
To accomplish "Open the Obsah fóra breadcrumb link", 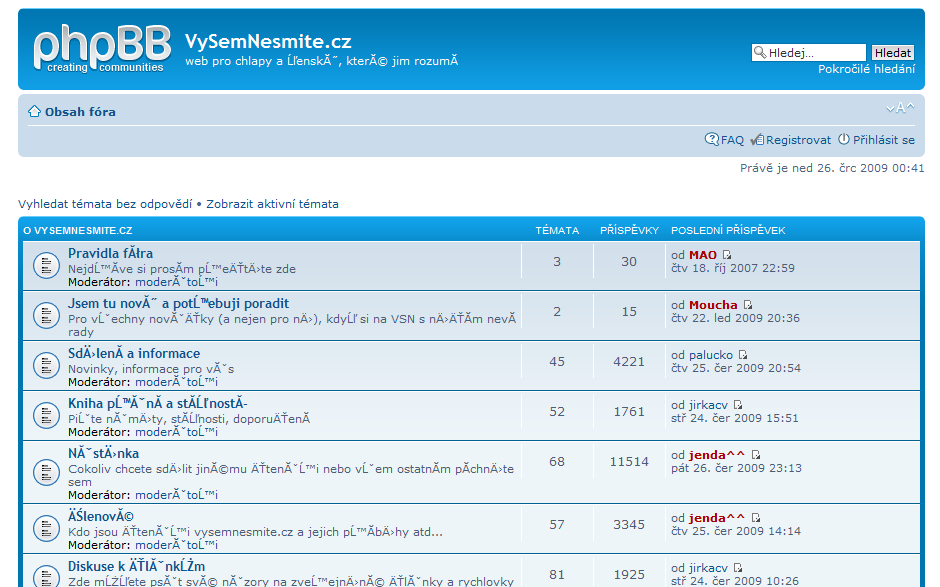I will click(x=80, y=112).
